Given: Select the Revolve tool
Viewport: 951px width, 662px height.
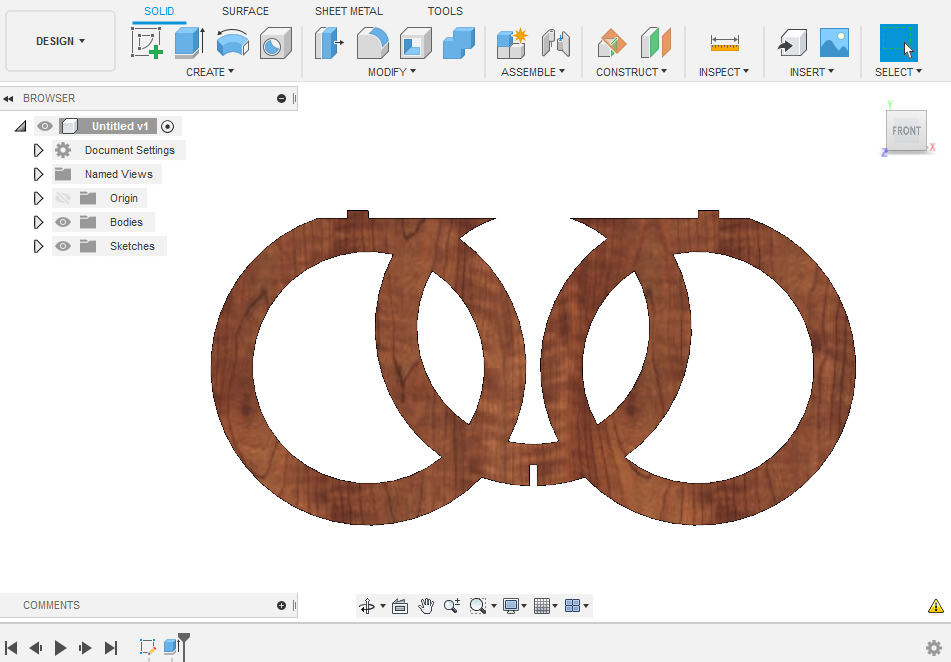Looking at the screenshot, I should point(232,43).
